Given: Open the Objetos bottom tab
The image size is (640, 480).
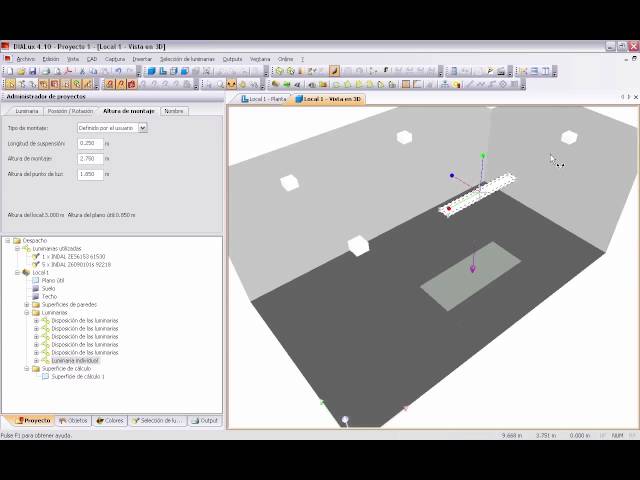Looking at the screenshot, I should coord(73,420).
